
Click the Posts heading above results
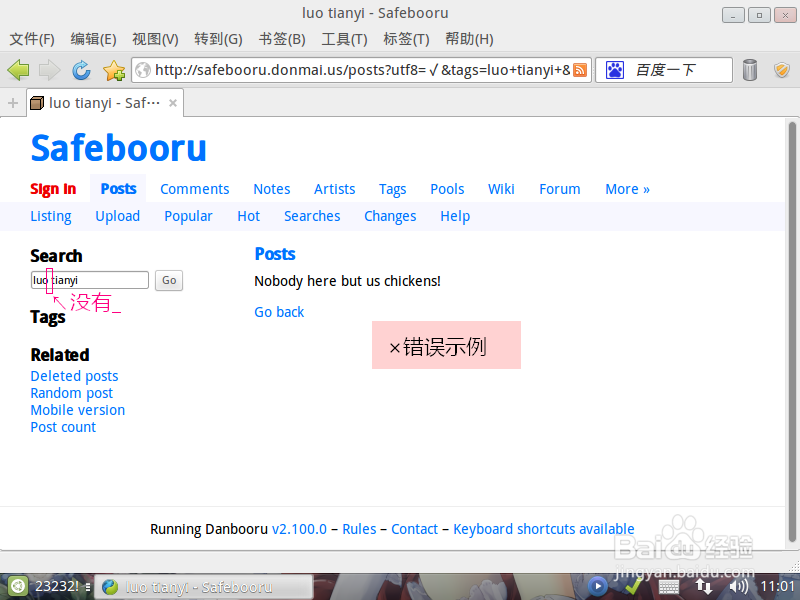275,254
